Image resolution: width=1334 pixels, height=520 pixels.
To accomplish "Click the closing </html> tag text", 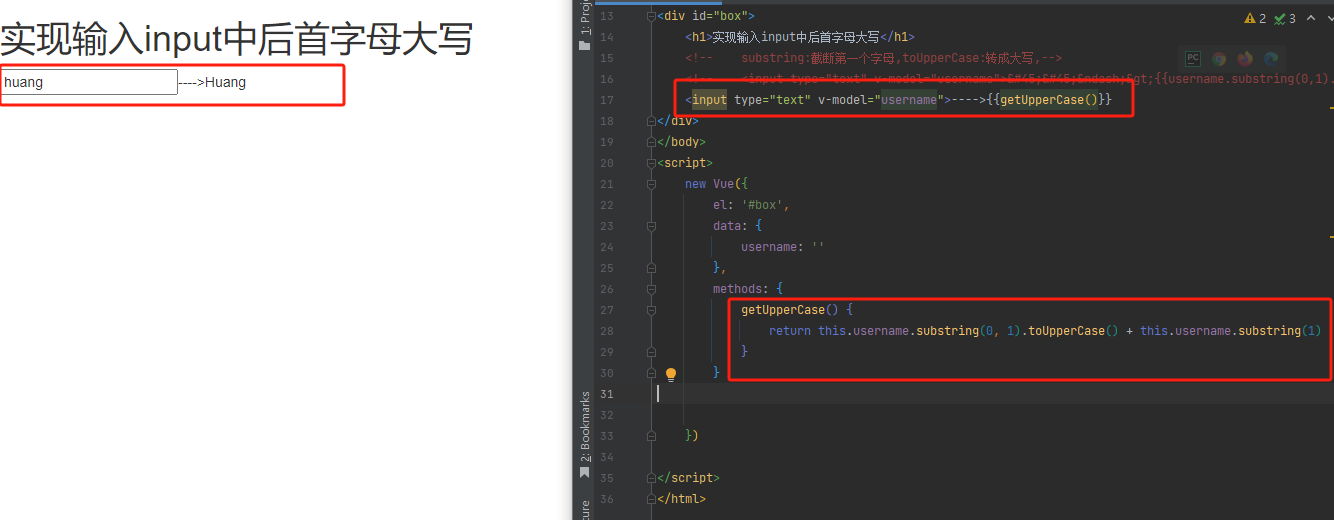I will pyautogui.click(x=681, y=499).
